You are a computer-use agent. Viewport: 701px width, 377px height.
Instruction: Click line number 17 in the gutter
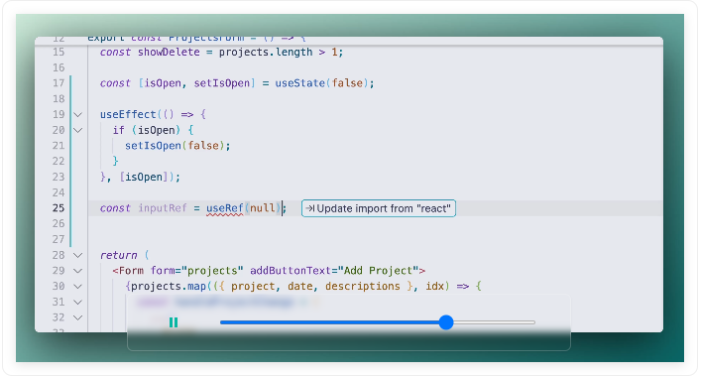click(x=59, y=83)
